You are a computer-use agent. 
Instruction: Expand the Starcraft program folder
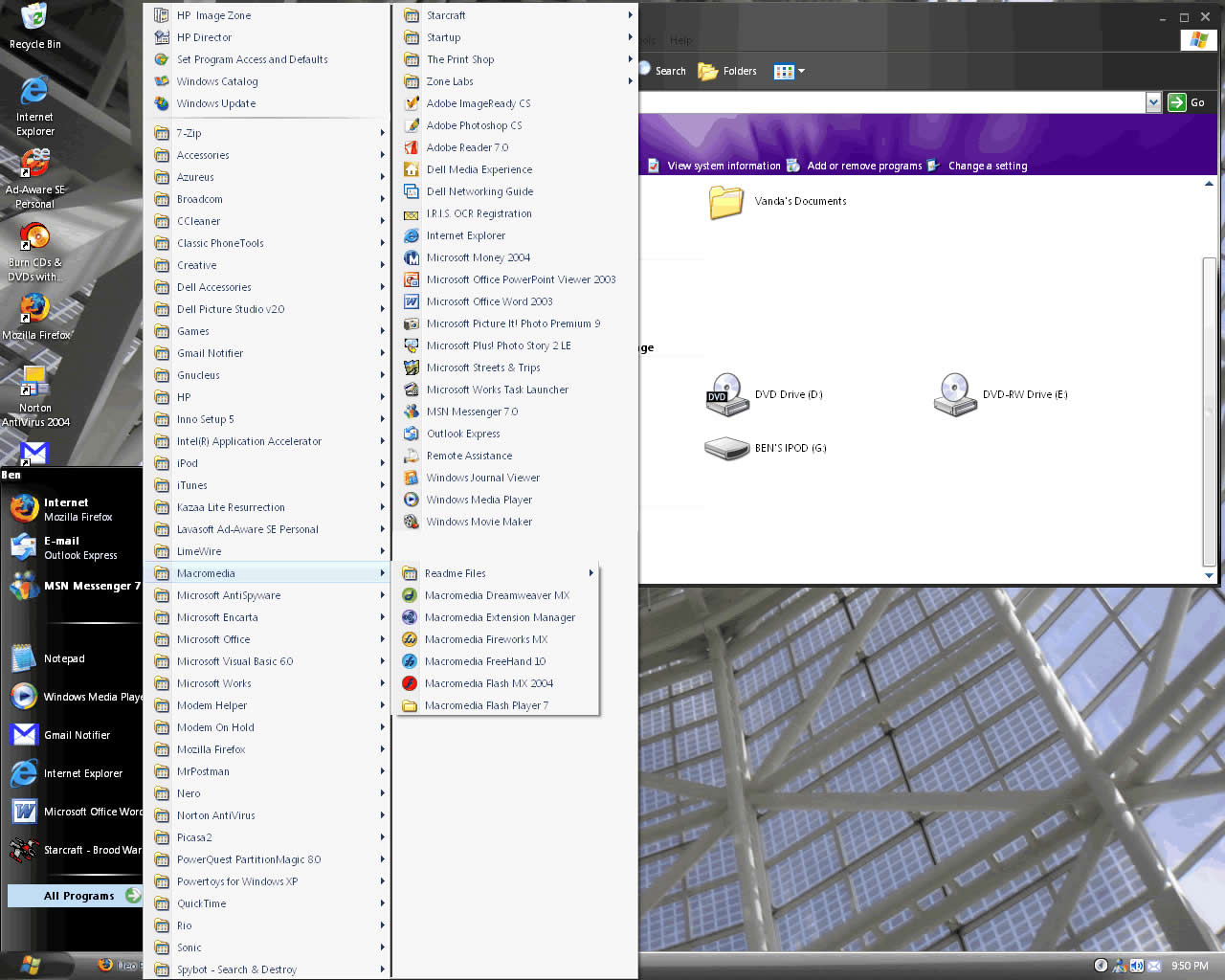click(518, 15)
